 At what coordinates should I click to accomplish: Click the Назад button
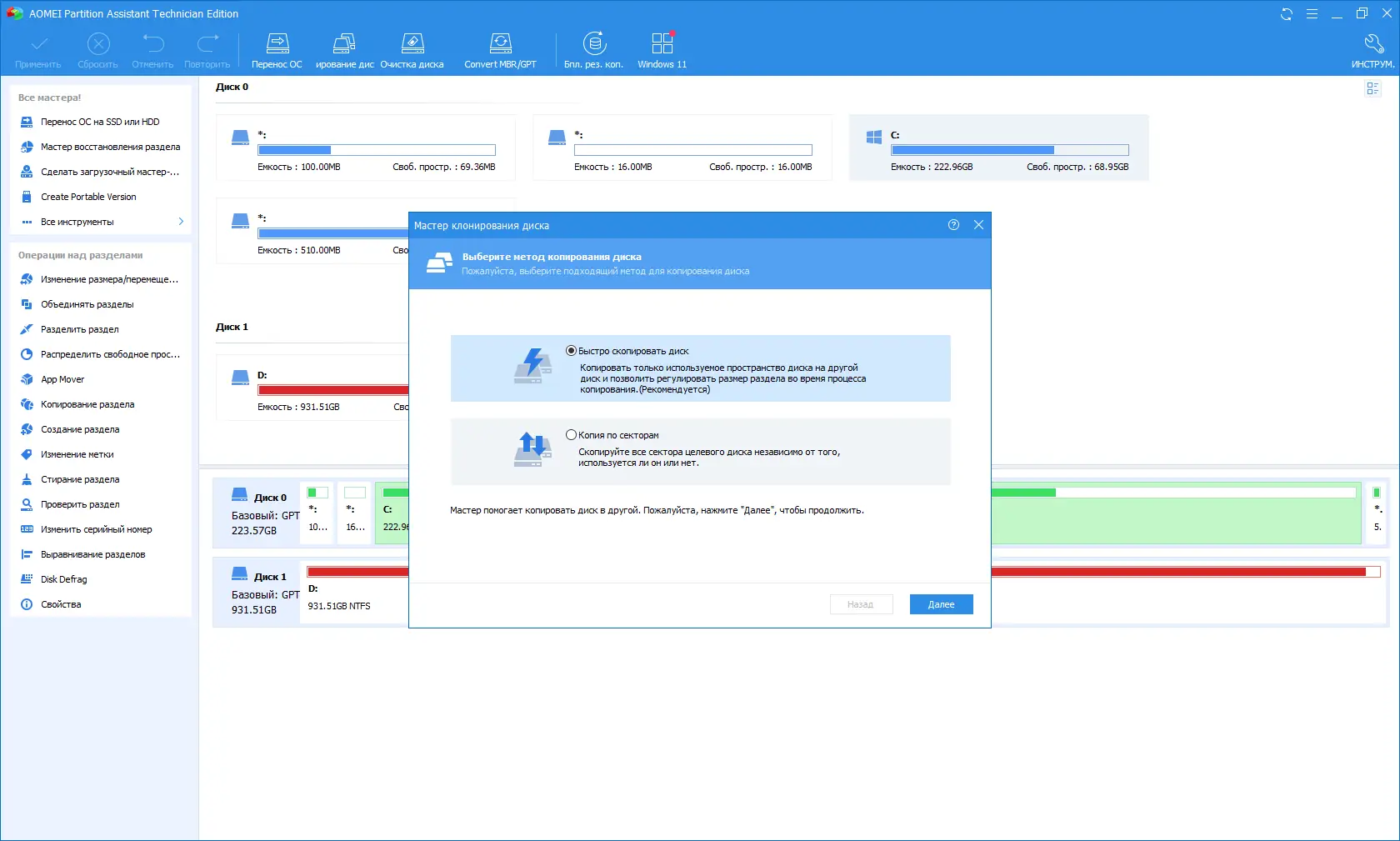click(861, 604)
